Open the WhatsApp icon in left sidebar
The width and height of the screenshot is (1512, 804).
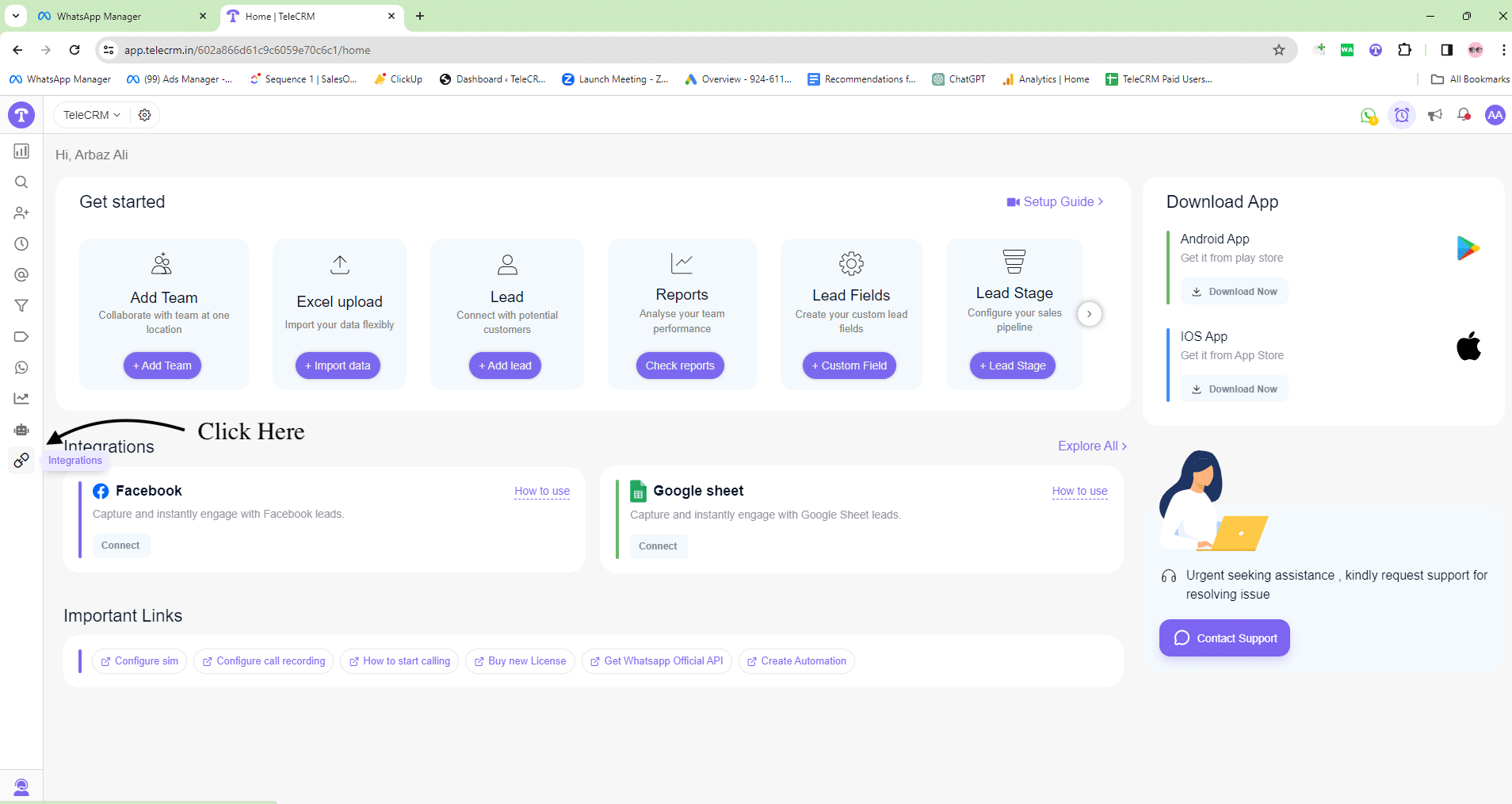[21, 367]
